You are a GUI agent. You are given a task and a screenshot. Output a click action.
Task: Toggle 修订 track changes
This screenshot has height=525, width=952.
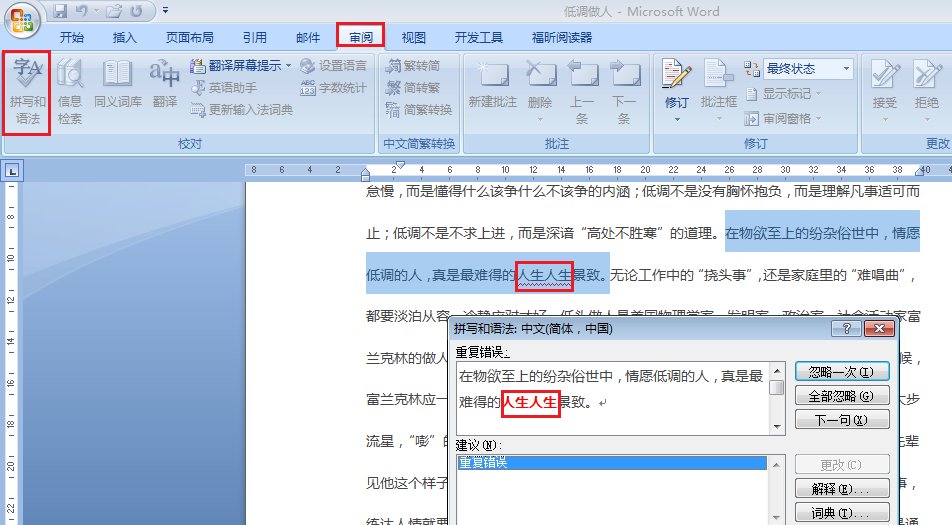[676, 84]
